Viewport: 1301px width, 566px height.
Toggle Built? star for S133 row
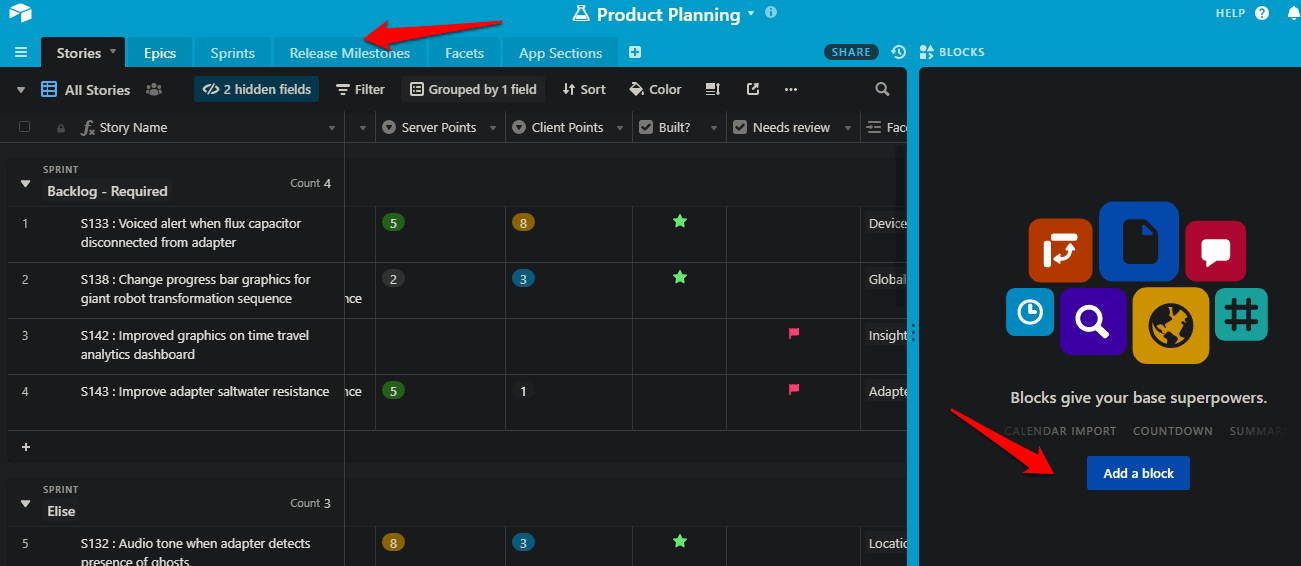[680, 221]
